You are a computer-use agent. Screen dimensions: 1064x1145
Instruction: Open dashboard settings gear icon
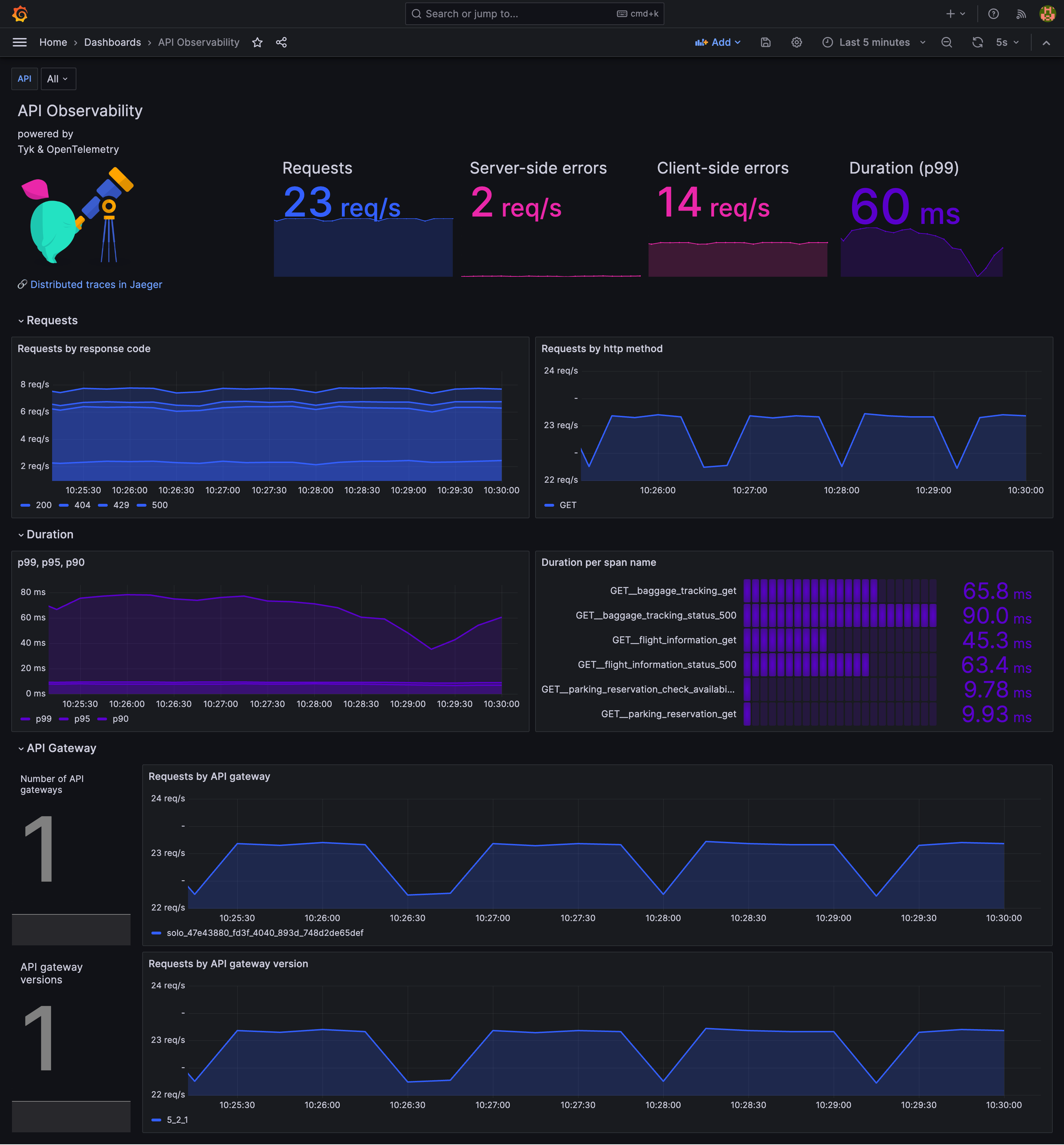(796, 43)
